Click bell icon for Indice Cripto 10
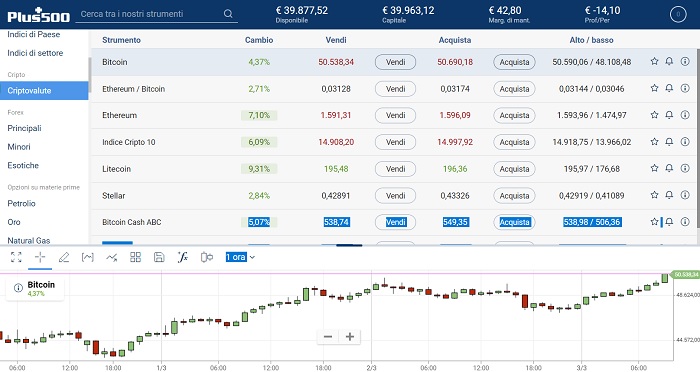This screenshot has height=372, width=700. point(669,142)
